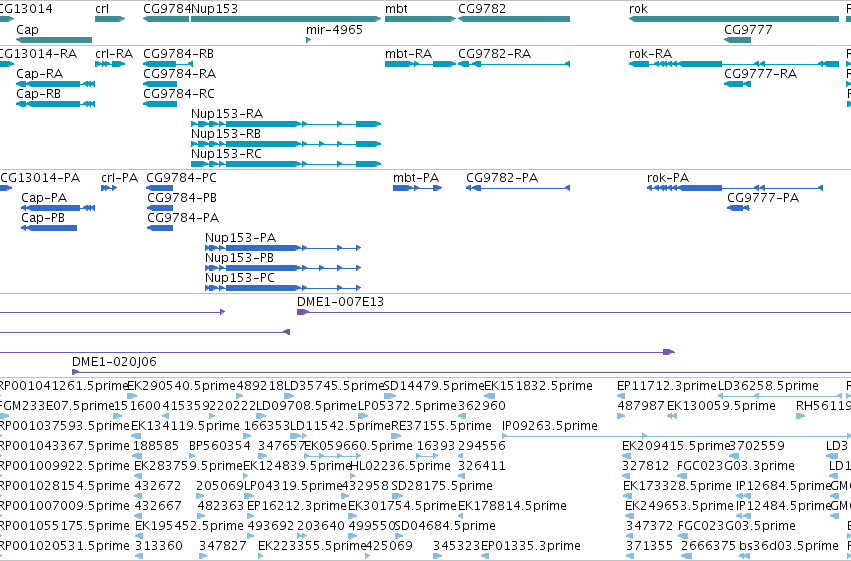Select EST FGC023G03.3prime
Image resolution: width=851 pixels, height=561 pixels.
[736, 466]
